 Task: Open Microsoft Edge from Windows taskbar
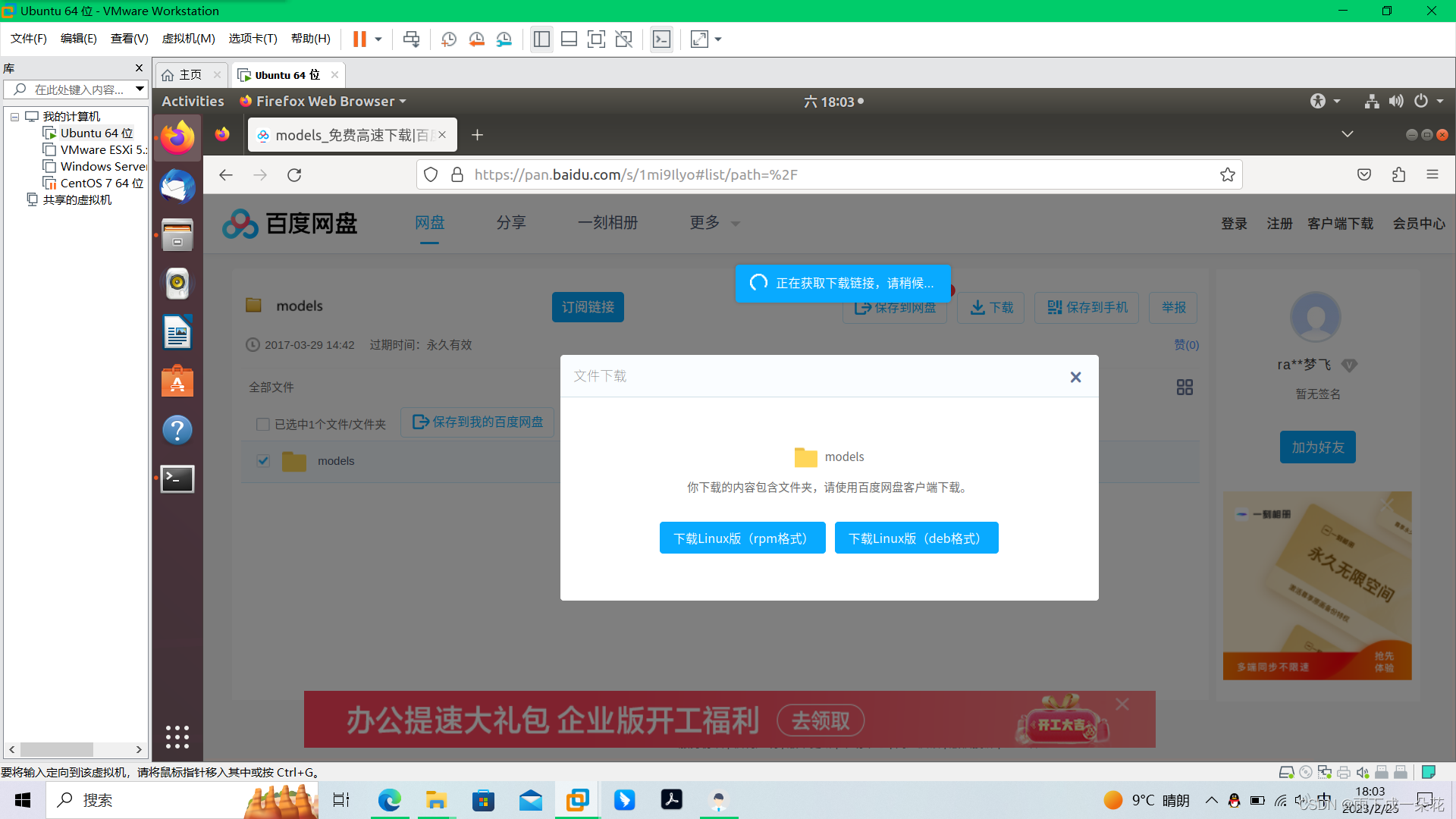[x=390, y=800]
